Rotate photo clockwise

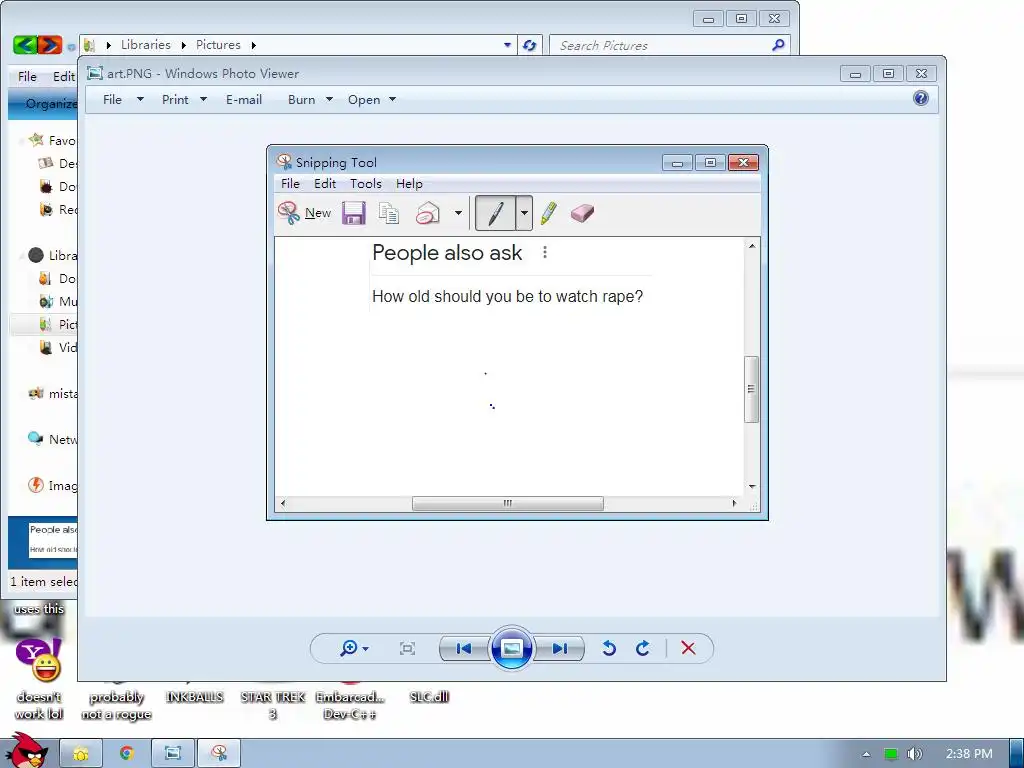(643, 648)
